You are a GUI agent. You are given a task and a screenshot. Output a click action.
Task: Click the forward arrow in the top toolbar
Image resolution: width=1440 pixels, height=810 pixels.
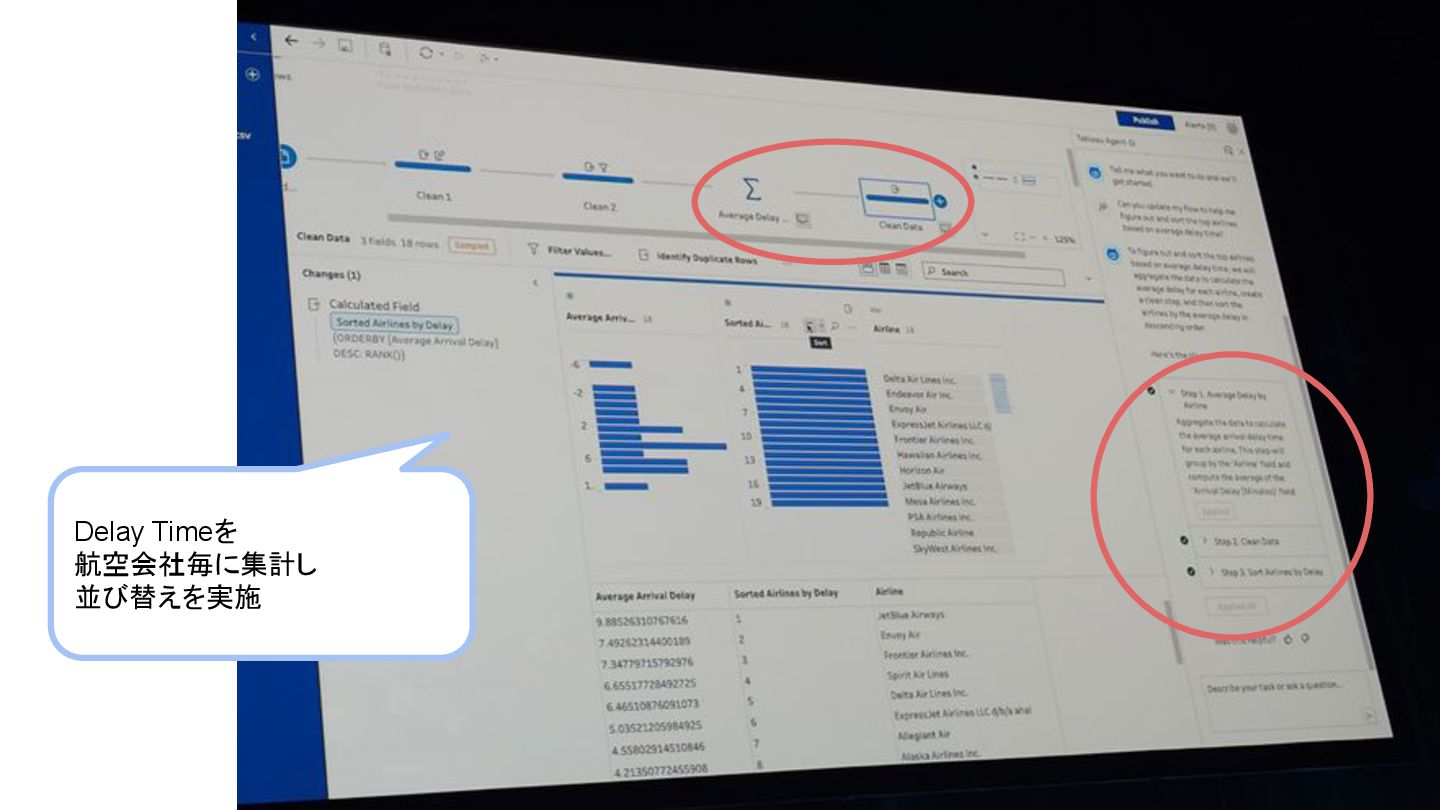[317, 43]
